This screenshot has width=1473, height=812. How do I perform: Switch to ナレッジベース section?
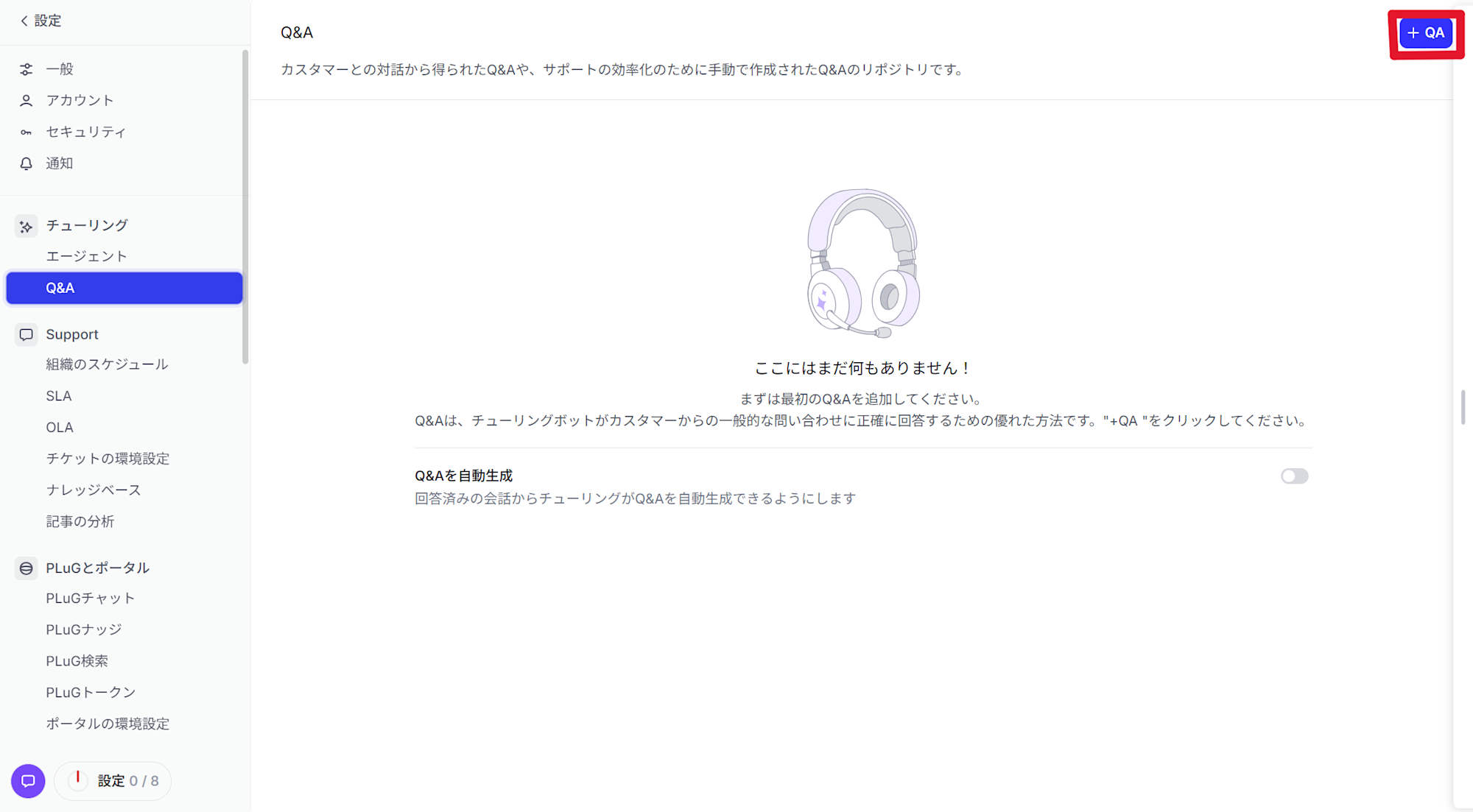[93, 490]
